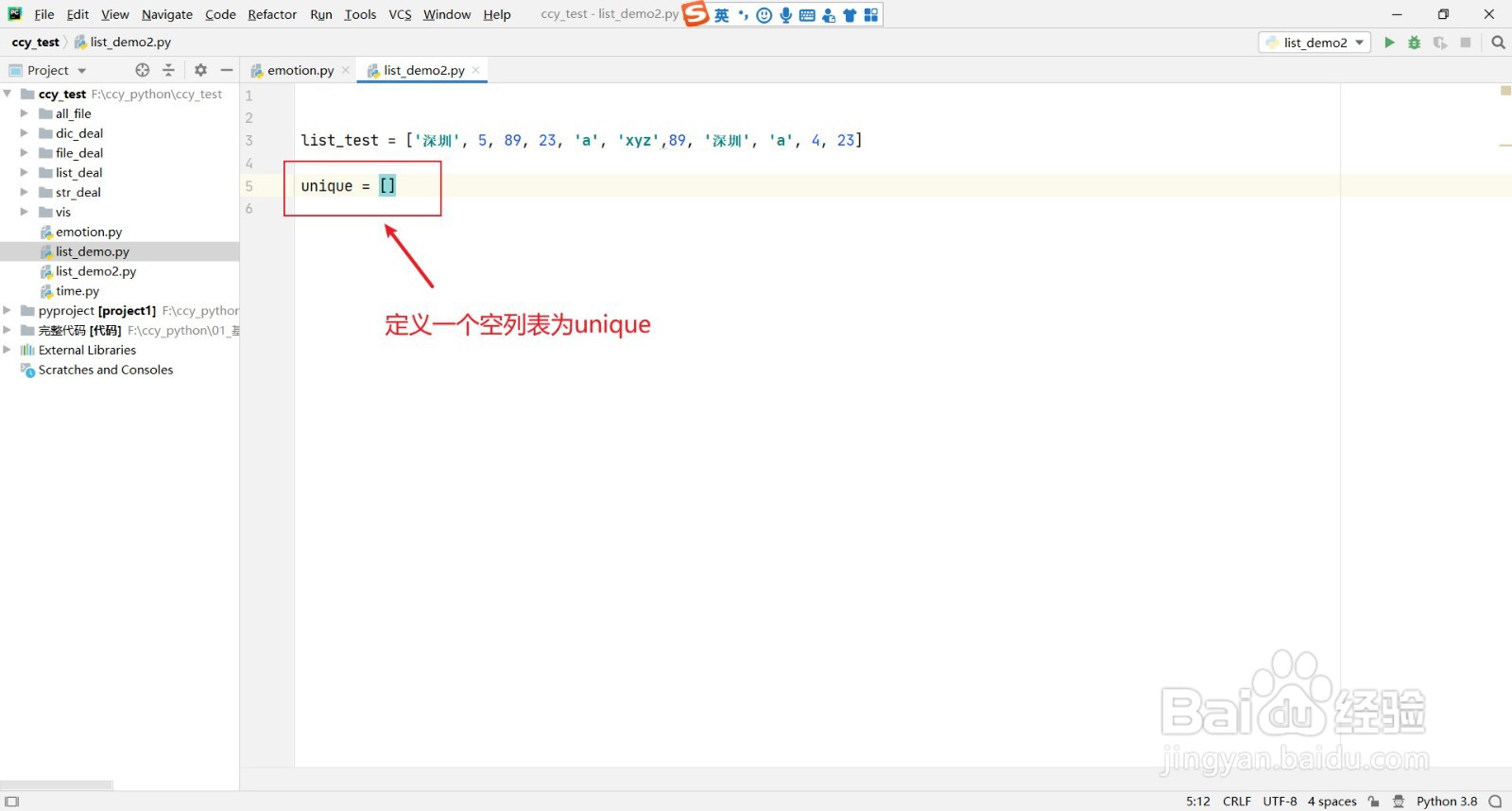
Task: Click Sogou skin shirt icon
Action: tap(850, 15)
